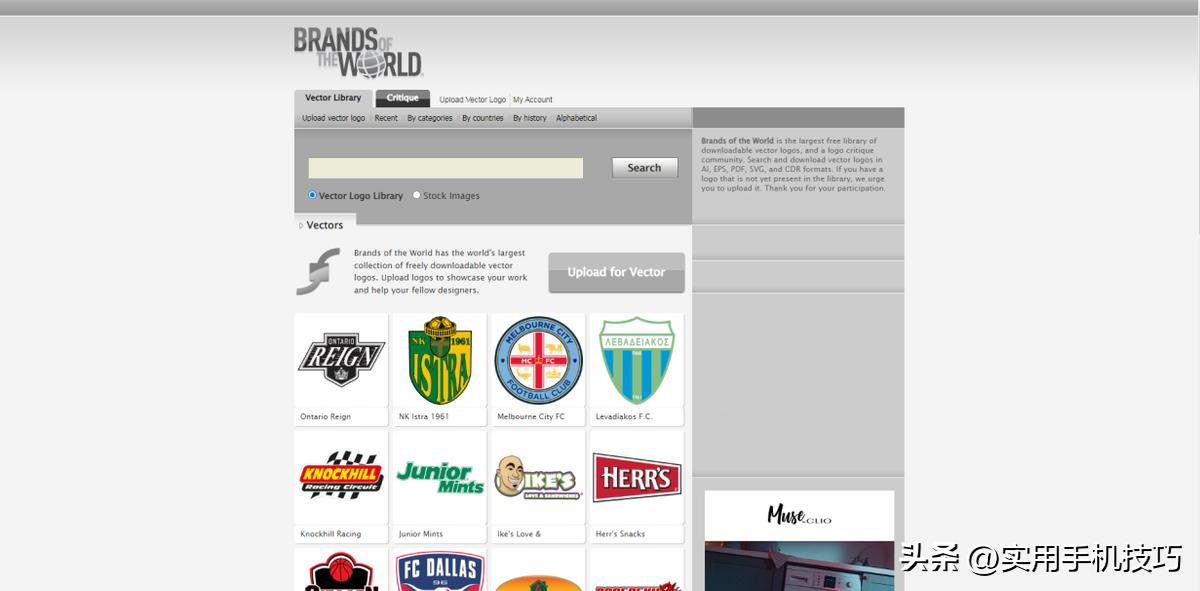Select the Vector Logo Library radio button

pos(312,195)
